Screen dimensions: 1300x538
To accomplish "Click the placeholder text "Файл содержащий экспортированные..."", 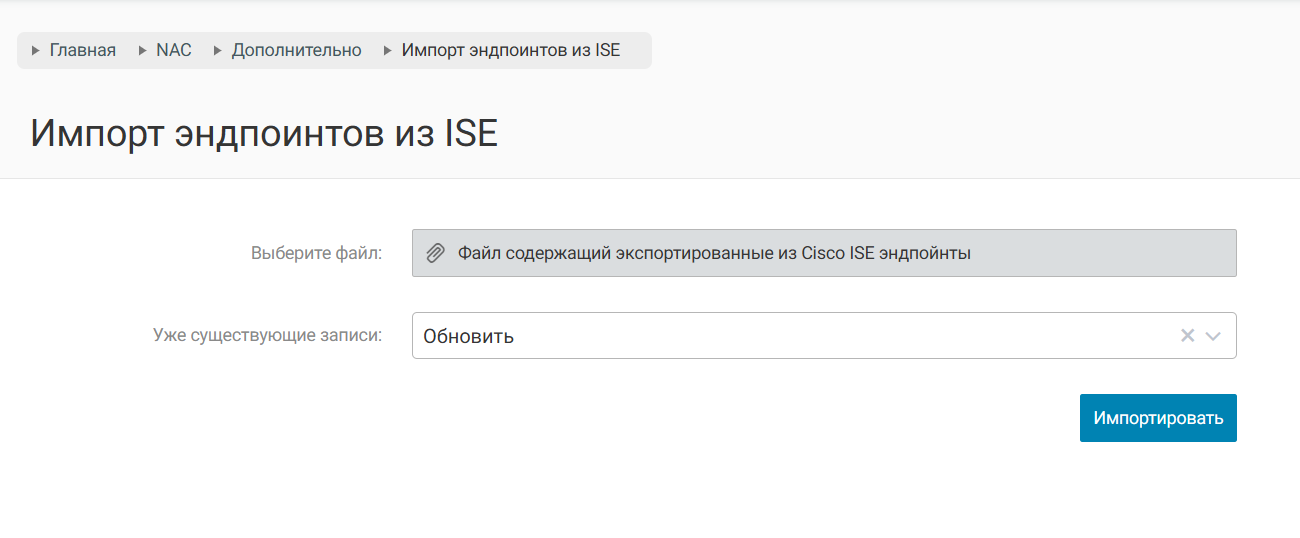I will pyautogui.click(x=714, y=253).
